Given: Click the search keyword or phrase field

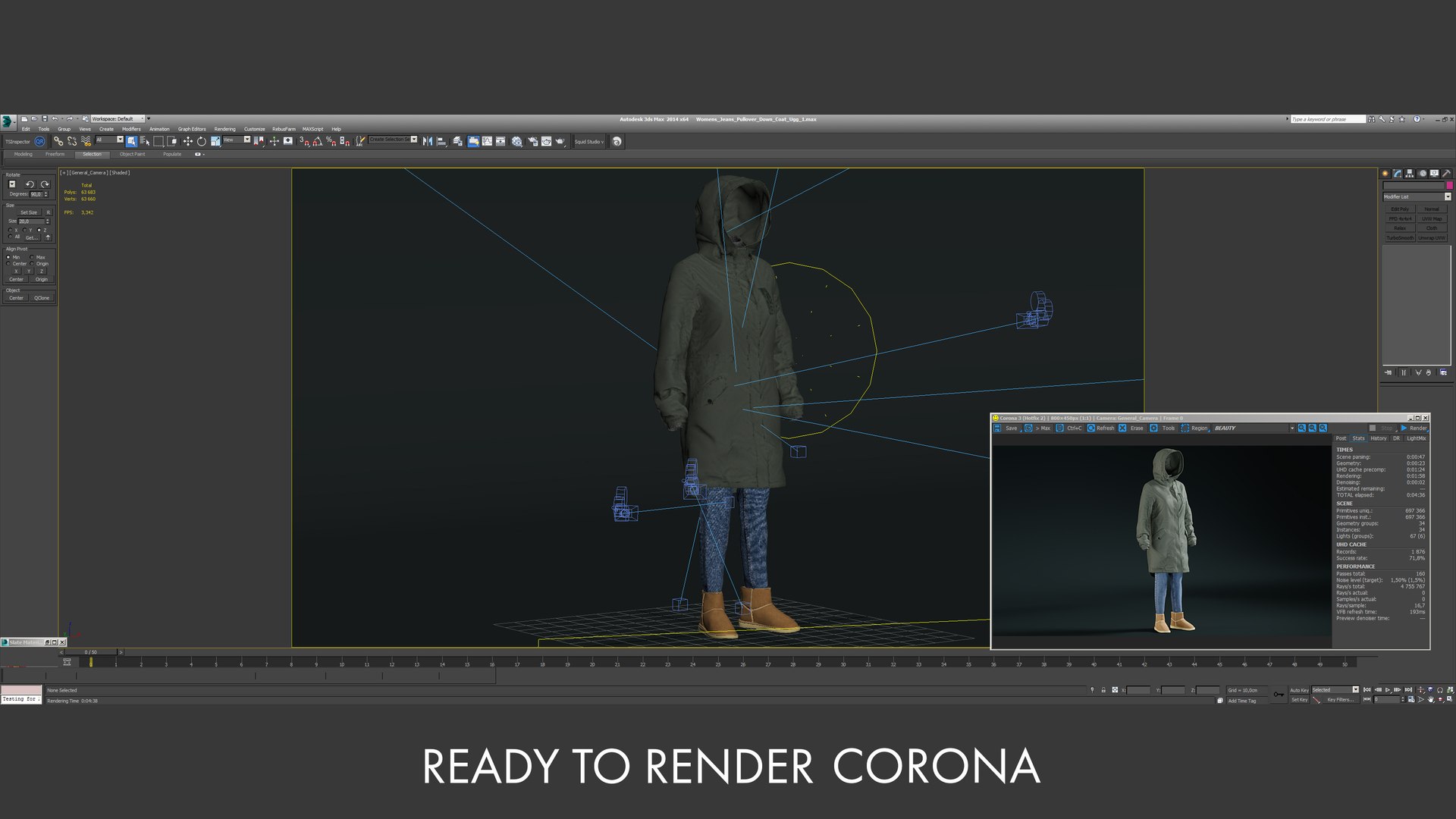Looking at the screenshot, I should coord(1327,119).
